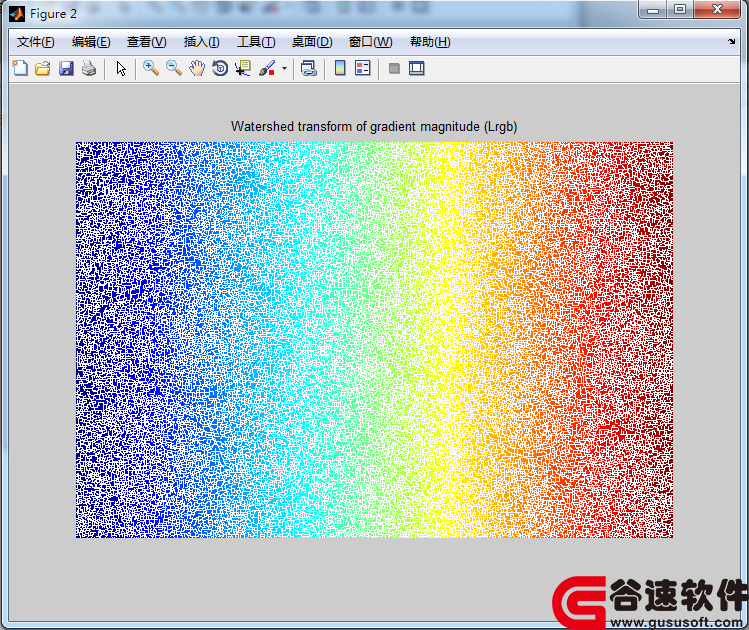749x630 pixels.
Task: Open the 插入(I) menu
Action: (x=201, y=42)
